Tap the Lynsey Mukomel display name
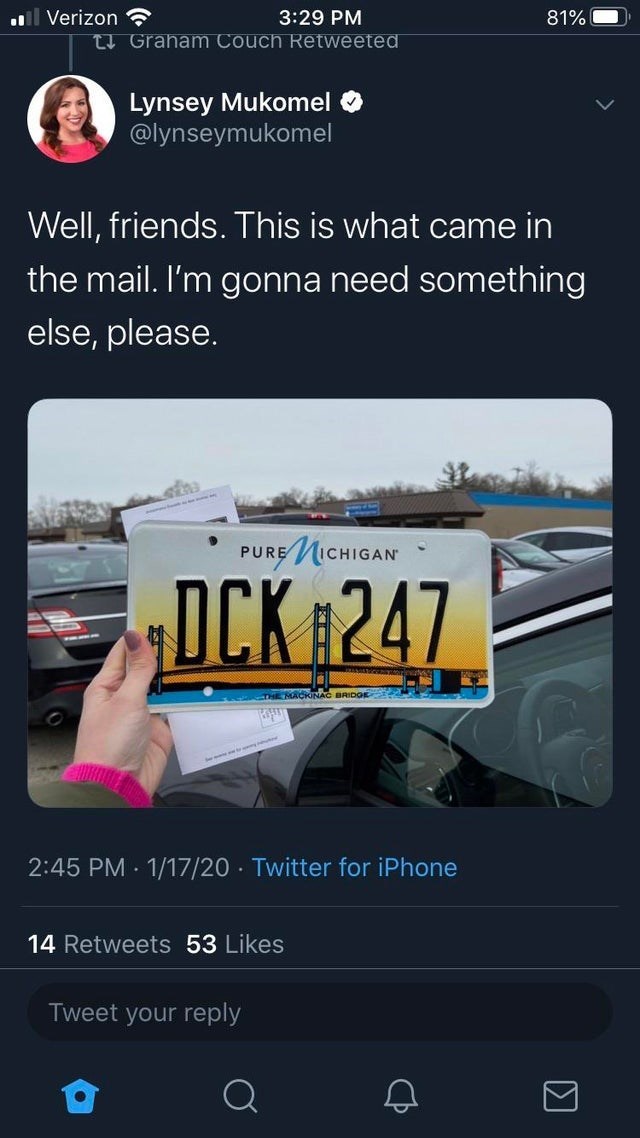The width and height of the screenshot is (640, 1138). (x=230, y=103)
